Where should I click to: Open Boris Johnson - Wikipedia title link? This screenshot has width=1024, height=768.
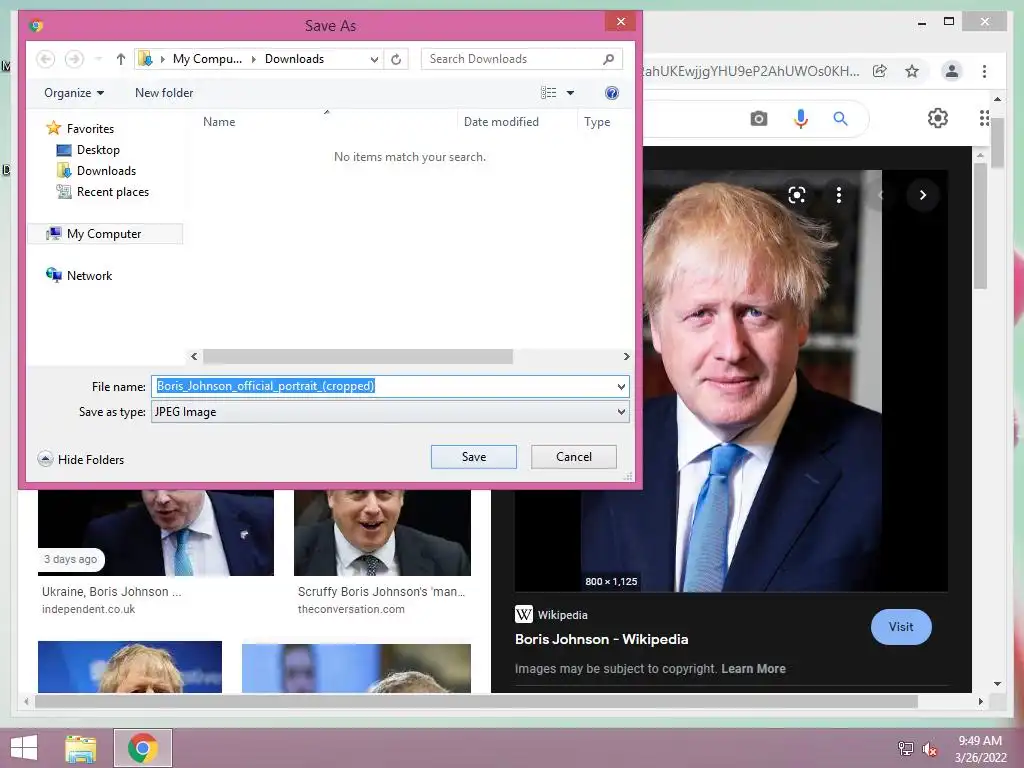601,639
